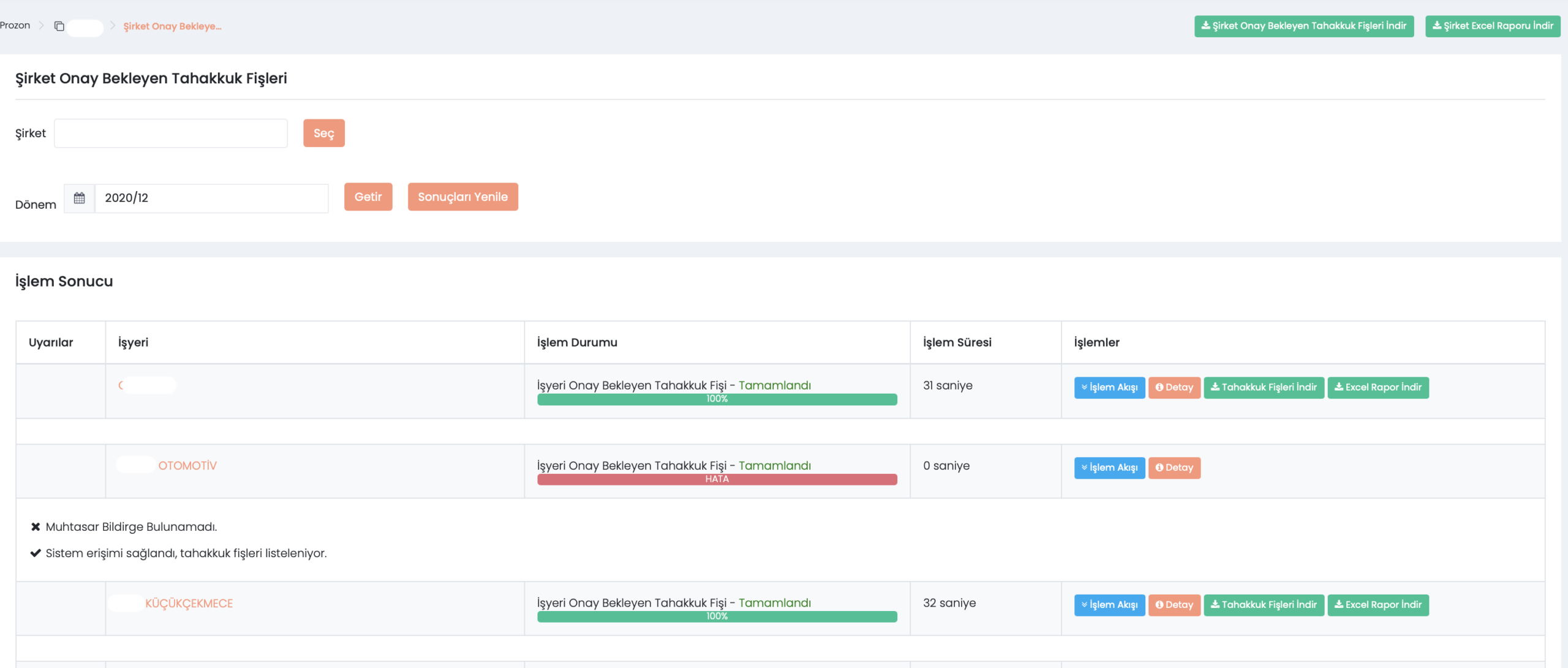Focus the Şirket input field
The height and width of the screenshot is (668, 1568).
tap(170, 133)
